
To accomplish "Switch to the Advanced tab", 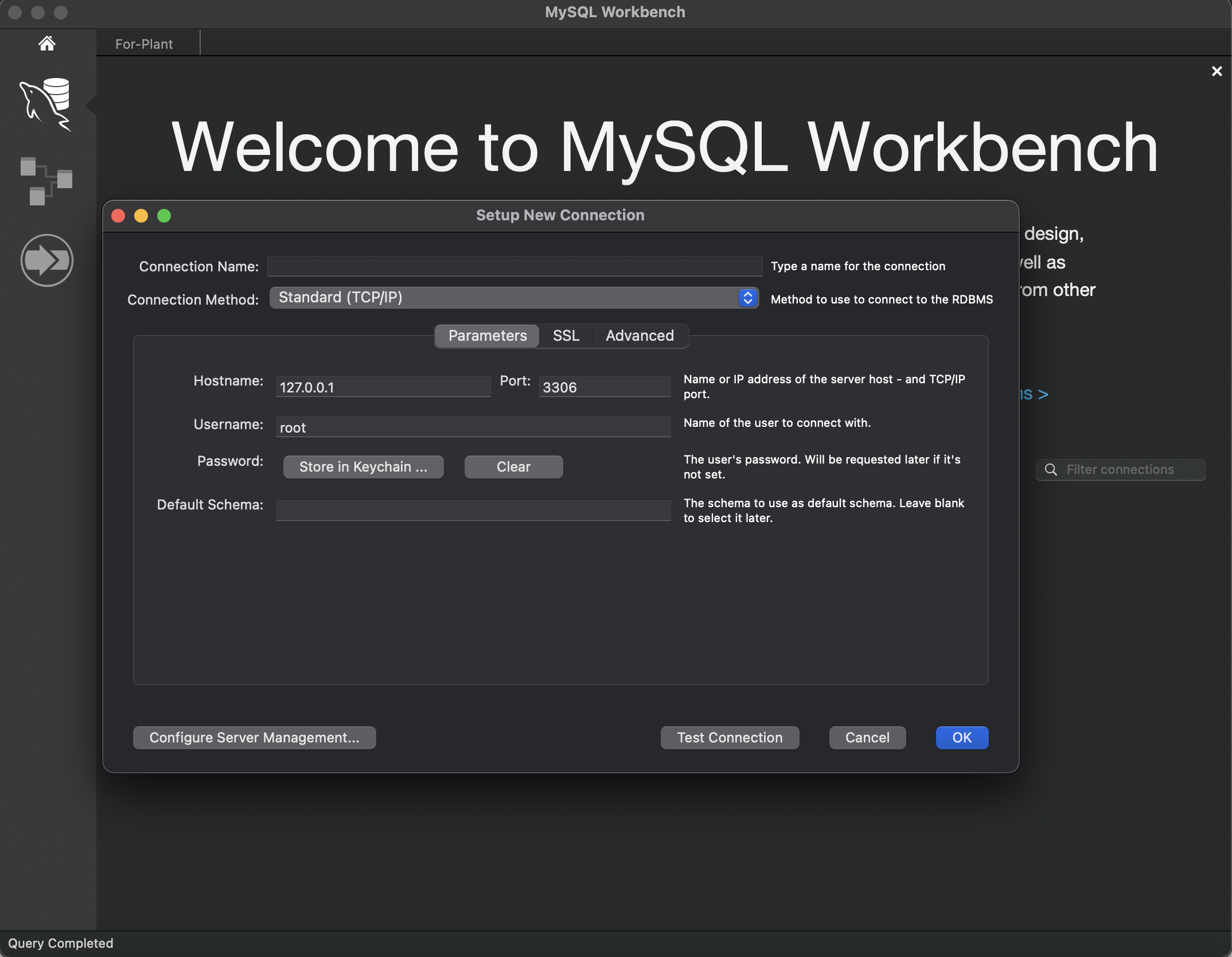I will (x=639, y=336).
